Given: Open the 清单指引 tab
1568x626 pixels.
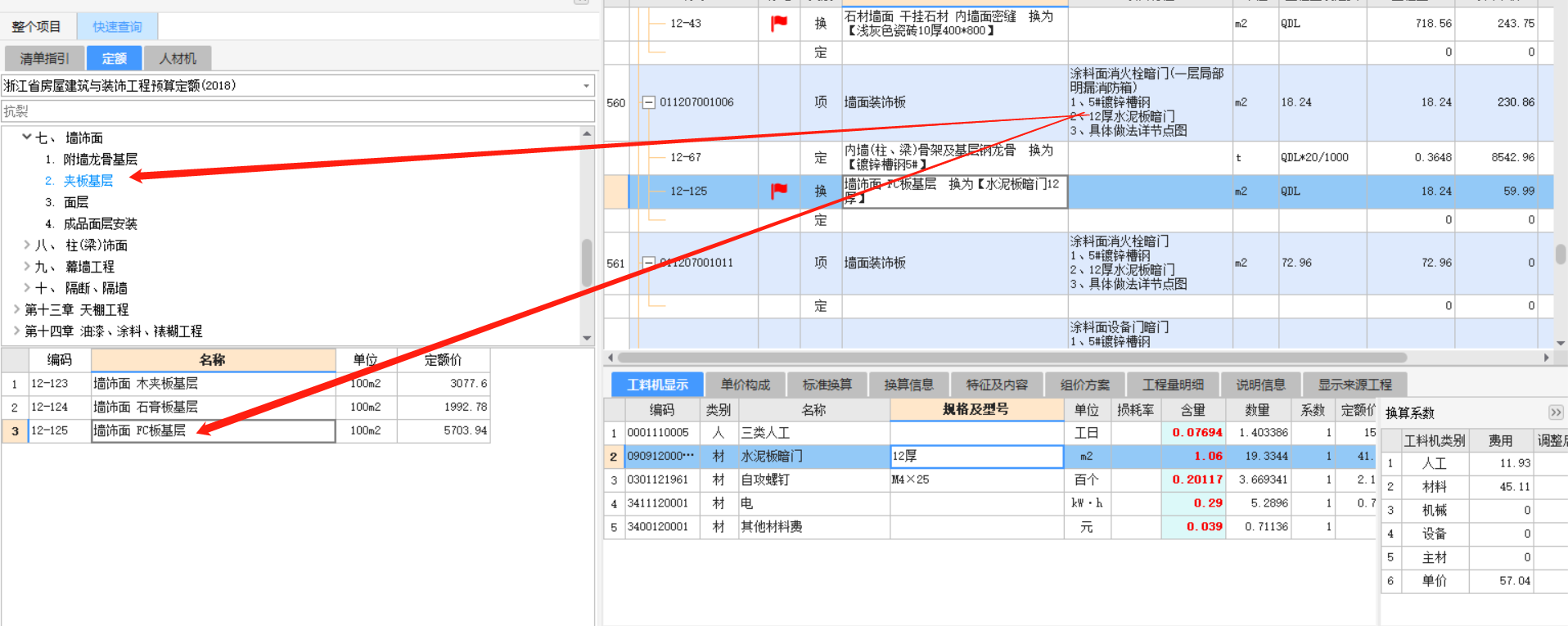Looking at the screenshot, I should tap(44, 58).
